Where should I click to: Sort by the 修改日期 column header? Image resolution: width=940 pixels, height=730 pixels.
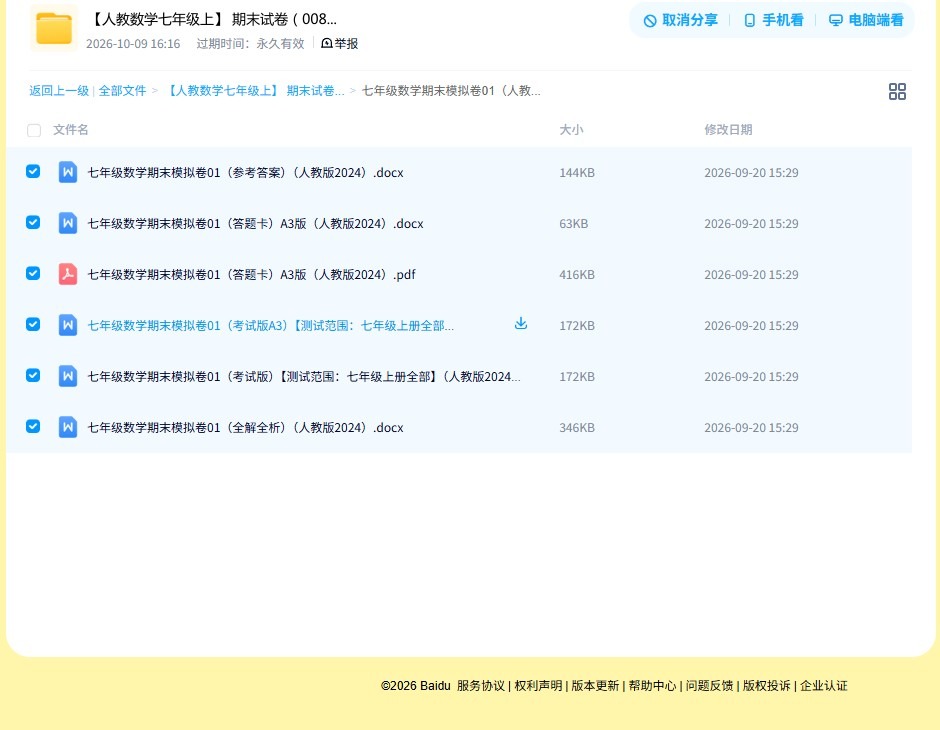coord(728,129)
